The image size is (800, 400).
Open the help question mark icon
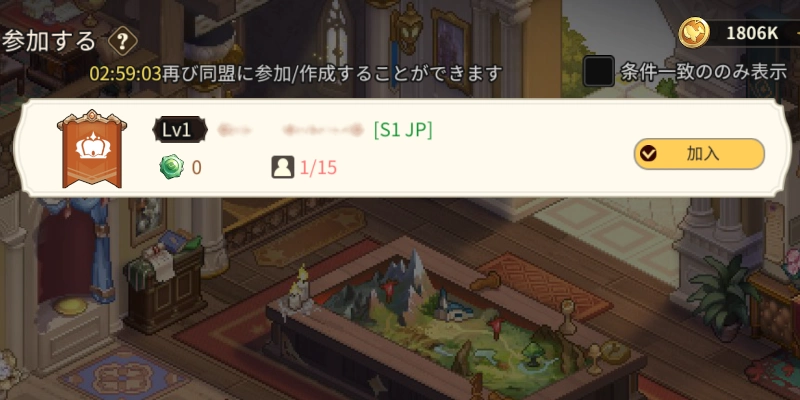pos(122,41)
